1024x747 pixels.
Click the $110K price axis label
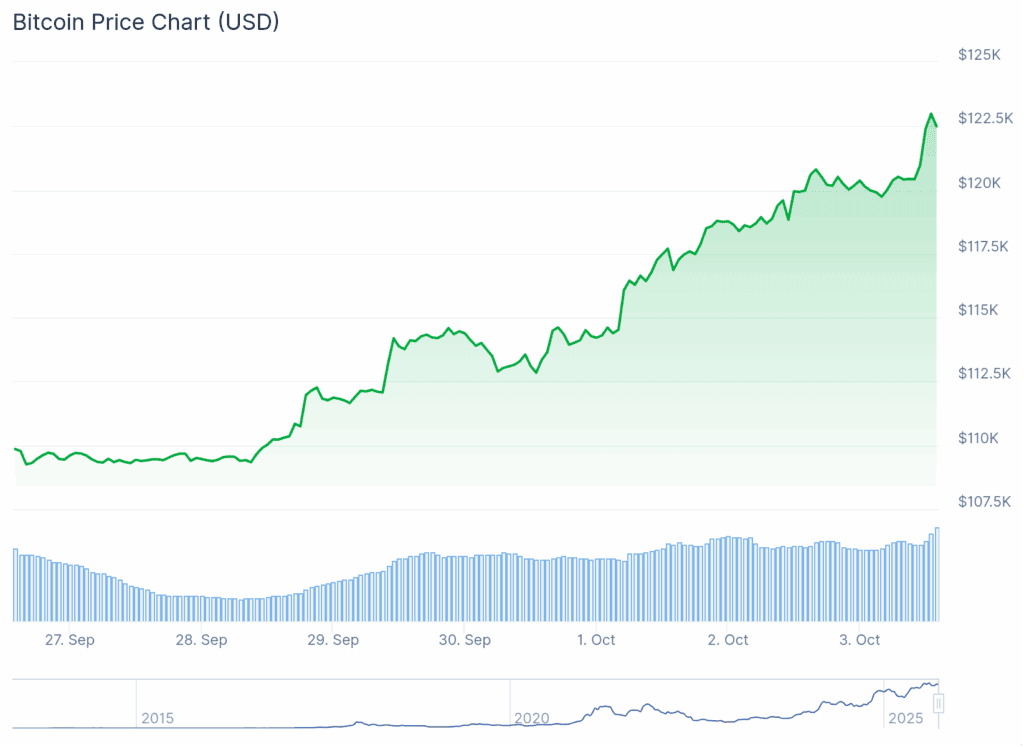[x=979, y=438]
